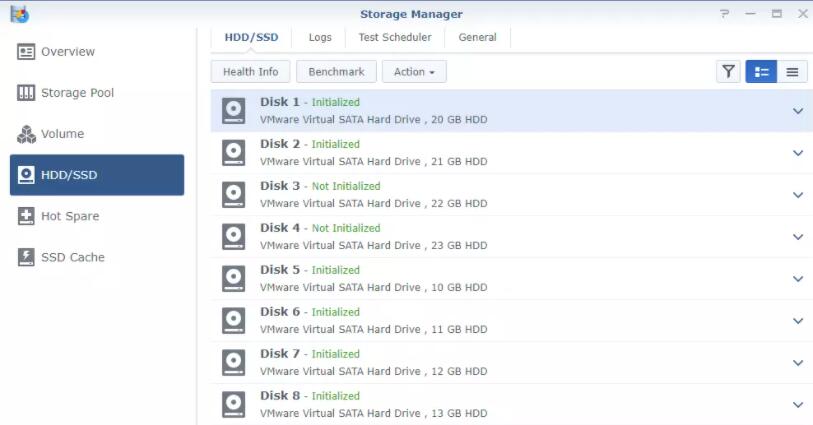Open the Action dropdown menu
The height and width of the screenshot is (425, 813).
(x=414, y=72)
